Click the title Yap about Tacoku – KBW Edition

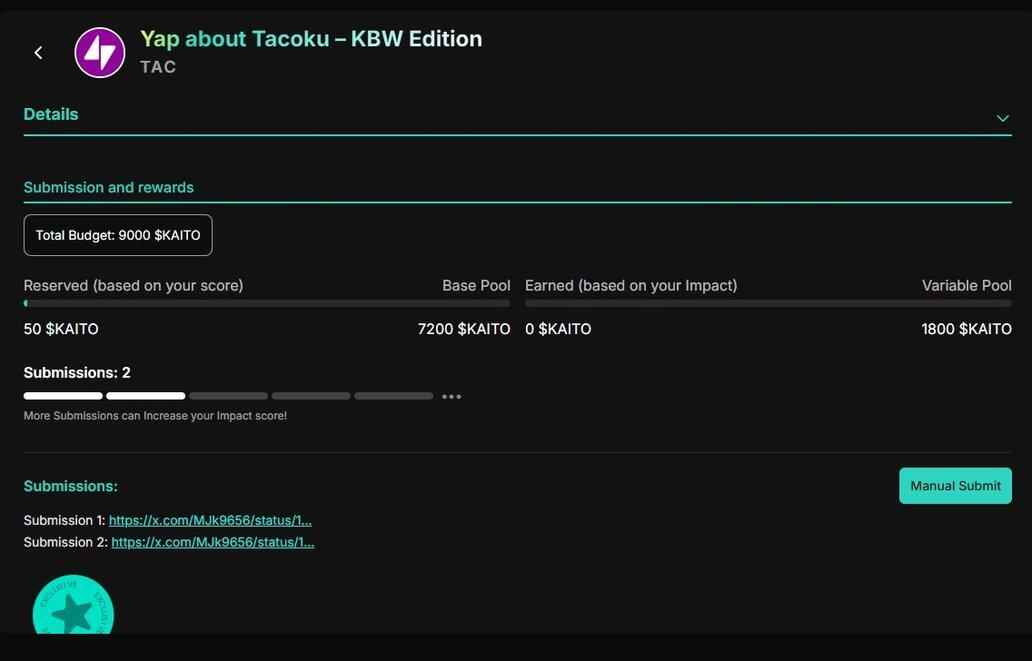coord(311,39)
